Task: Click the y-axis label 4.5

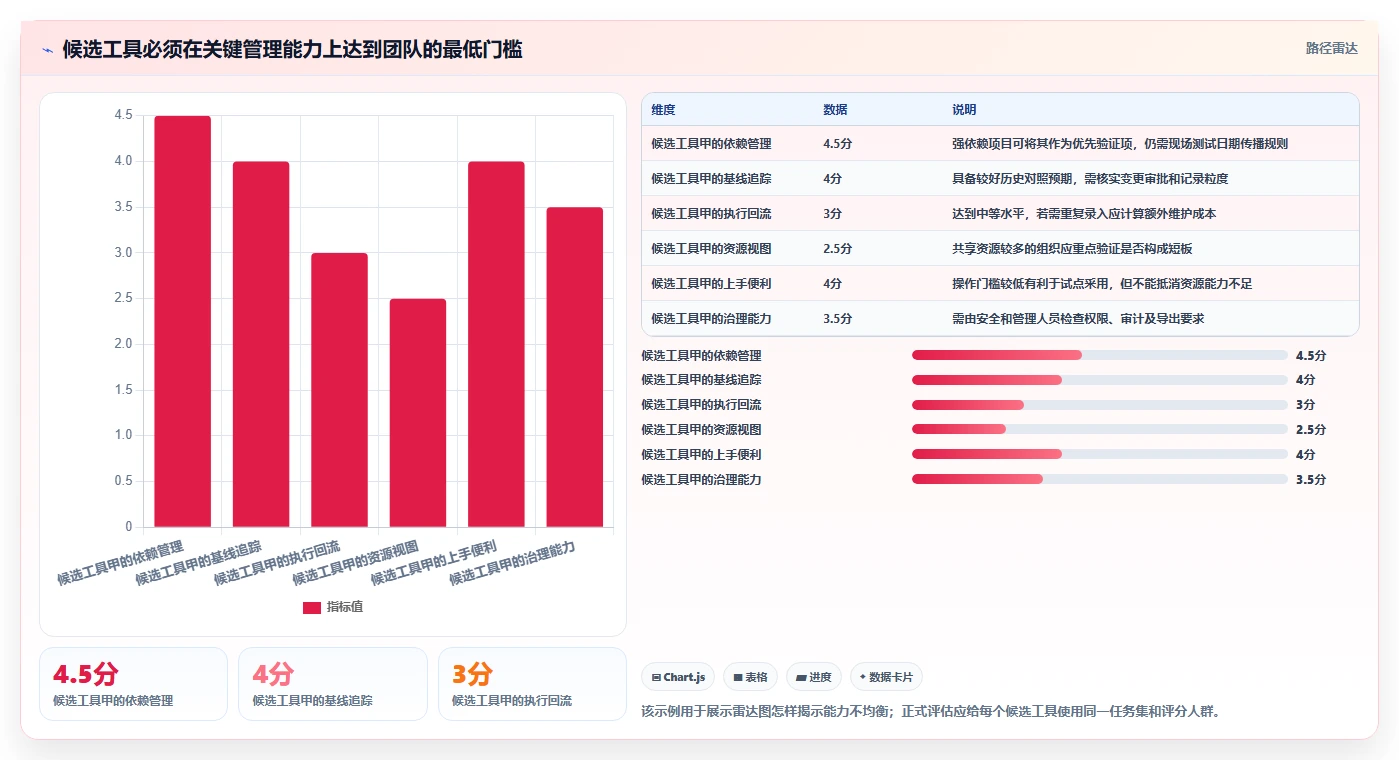Action: click(x=124, y=116)
